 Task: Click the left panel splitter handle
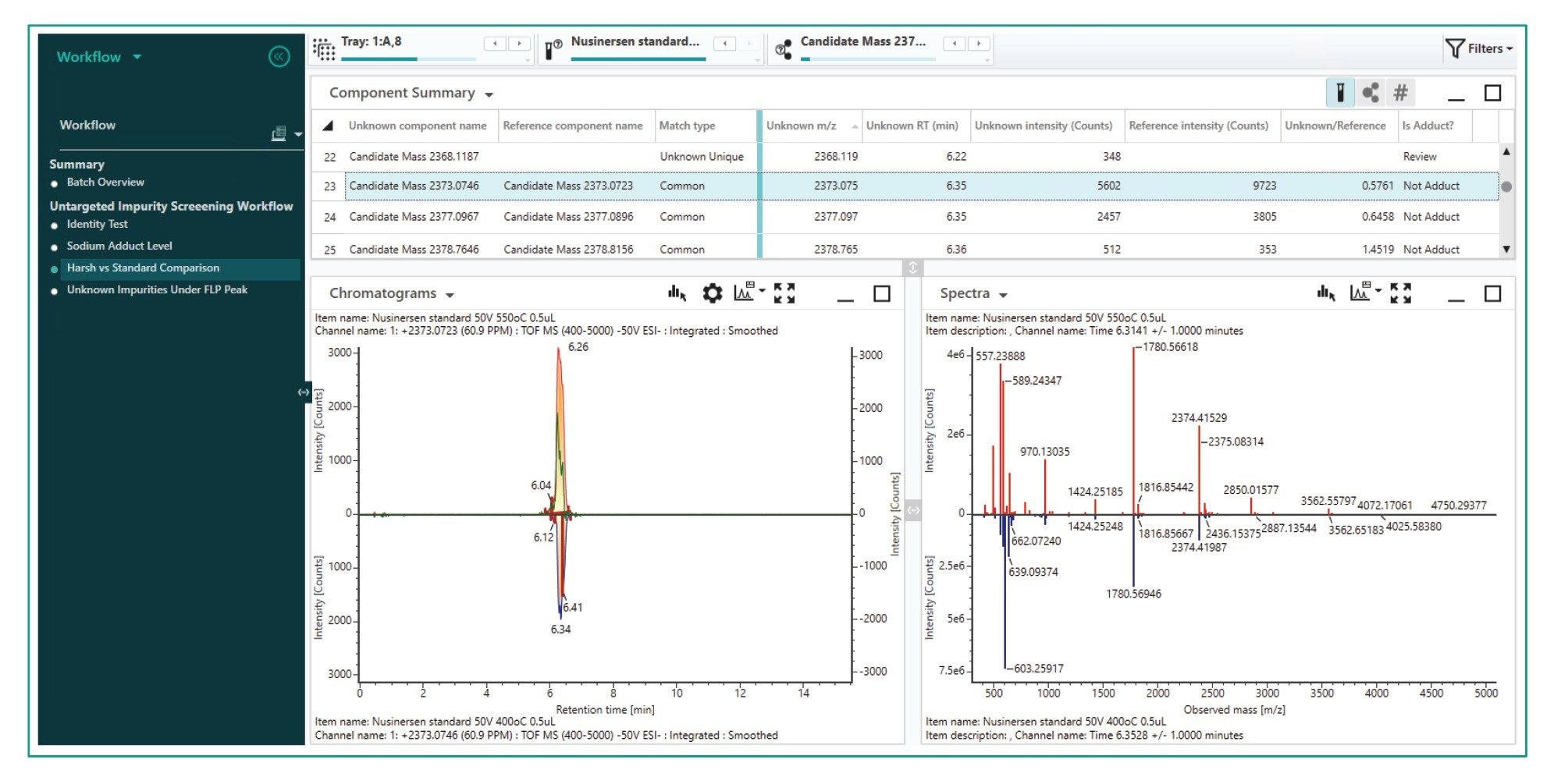coord(304,392)
